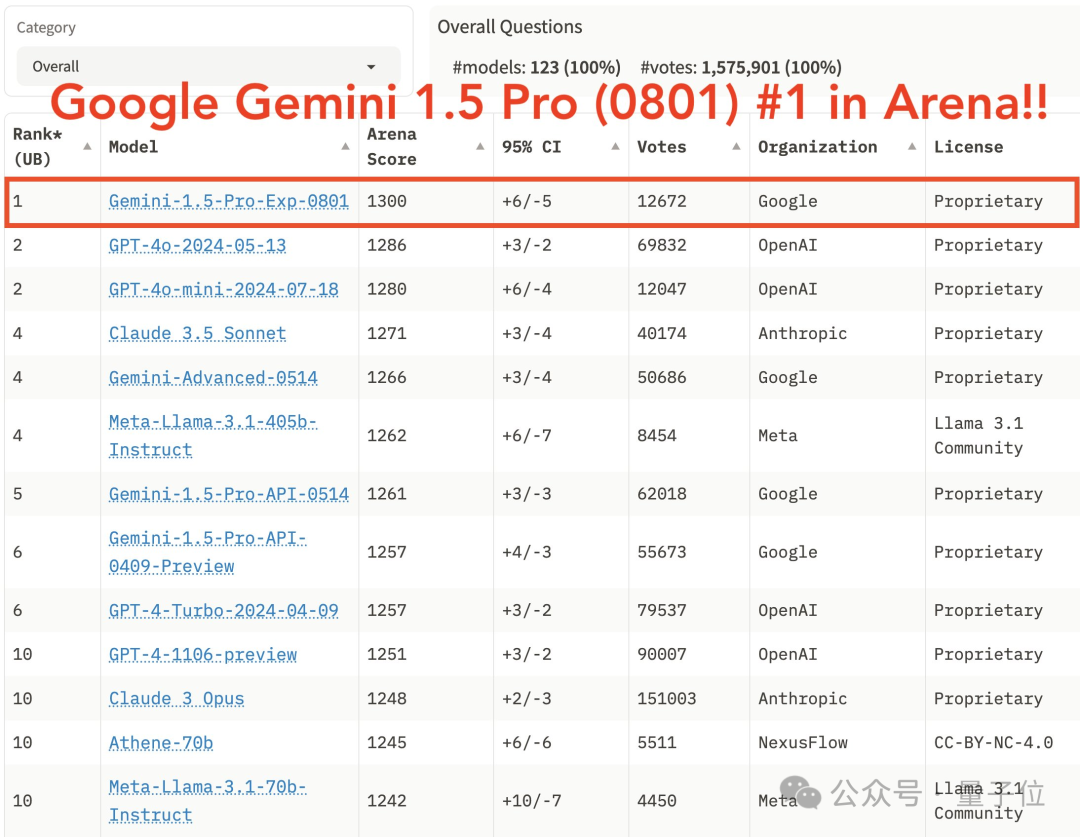This screenshot has height=837, width=1080.
Task: Open Claude 3.5 Sonnet link
Action: point(197,333)
